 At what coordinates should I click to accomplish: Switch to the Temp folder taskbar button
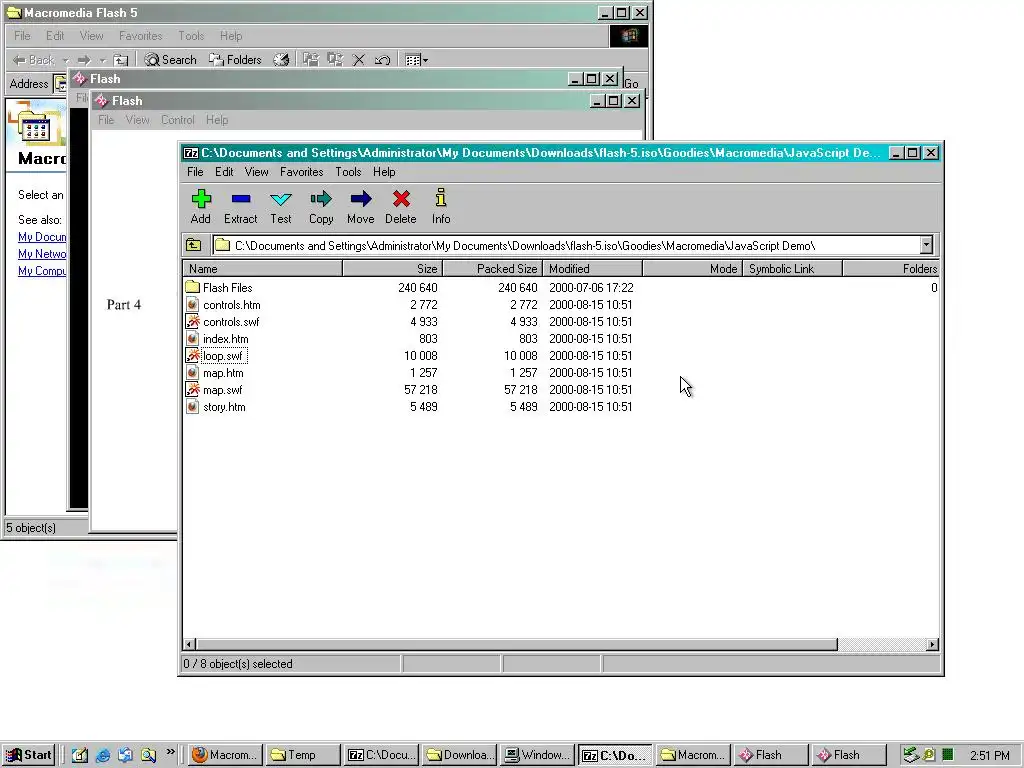[303, 755]
